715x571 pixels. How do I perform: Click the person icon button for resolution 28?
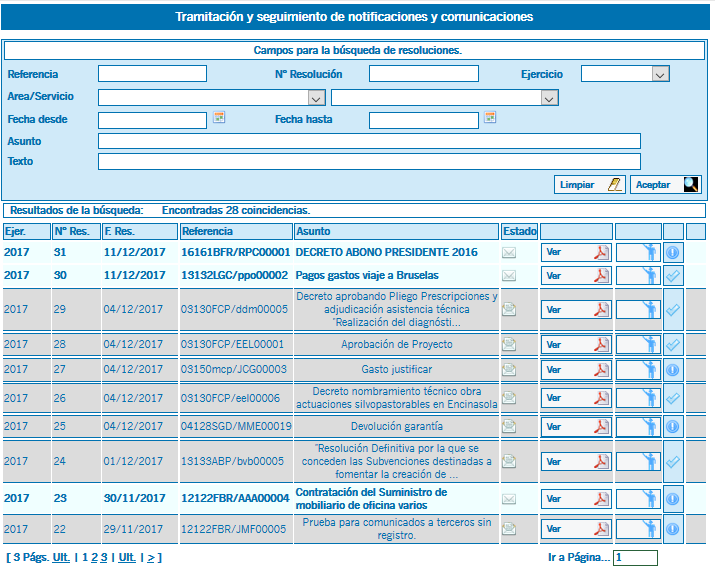[x=638, y=345]
